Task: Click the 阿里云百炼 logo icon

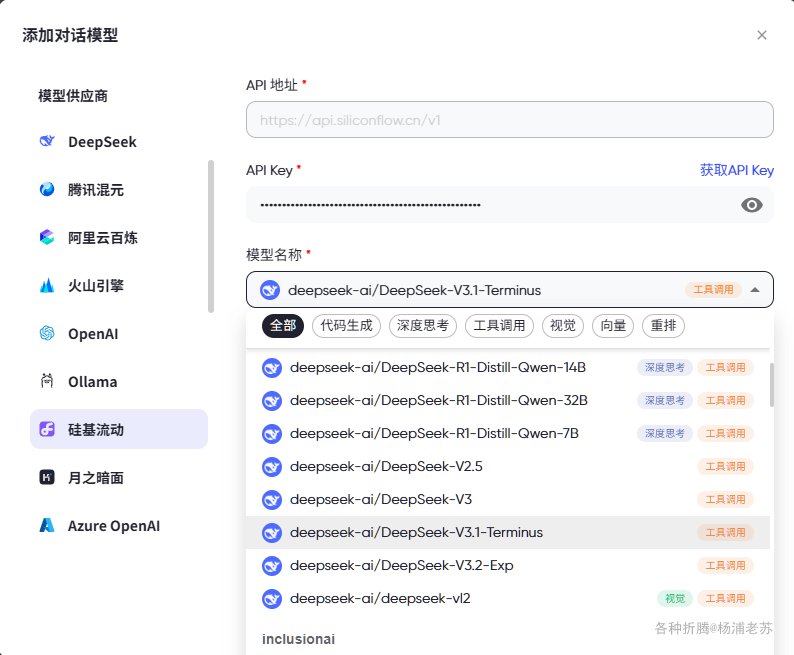Action: pyautogui.click(x=47, y=237)
